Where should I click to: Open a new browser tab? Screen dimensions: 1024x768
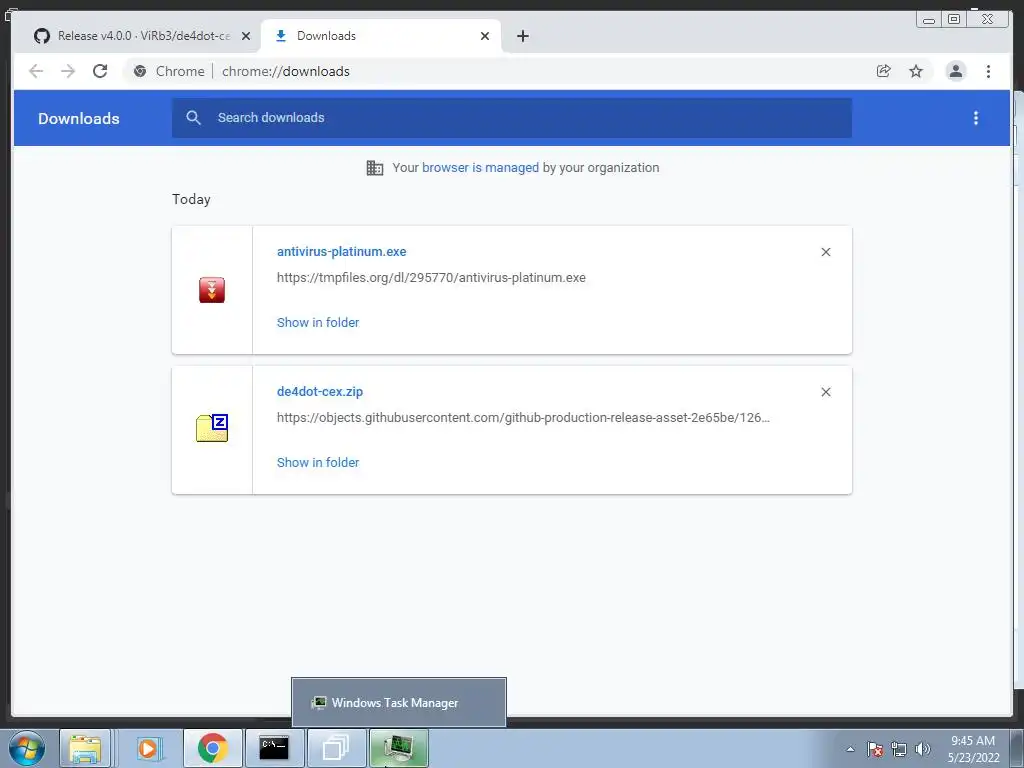(x=522, y=36)
